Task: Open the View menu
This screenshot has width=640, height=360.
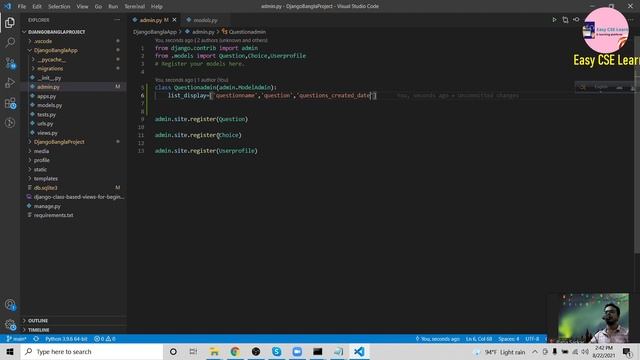Action: point(82,7)
